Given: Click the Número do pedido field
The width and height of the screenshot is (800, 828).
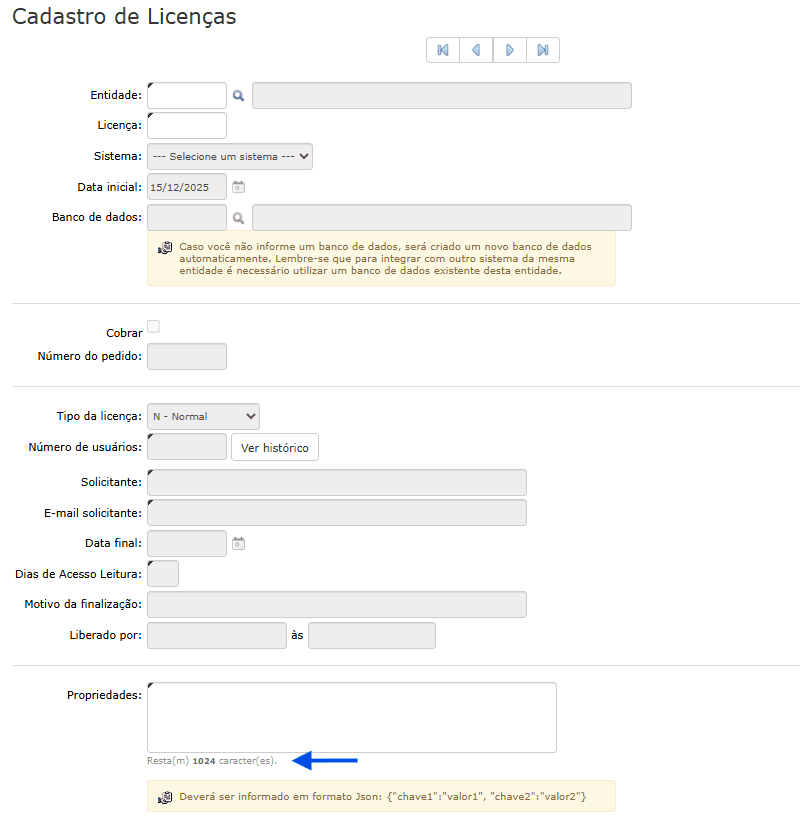Looking at the screenshot, I should [187, 356].
